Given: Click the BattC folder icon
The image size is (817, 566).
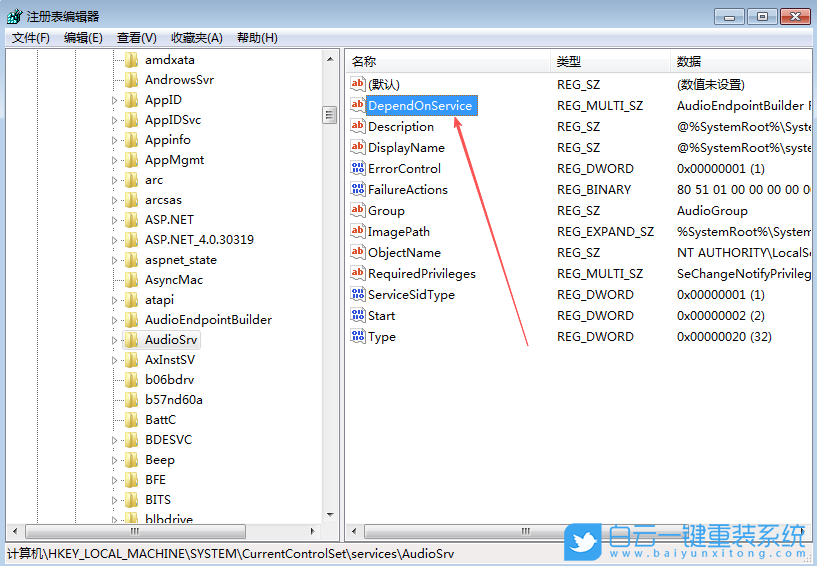Looking at the screenshot, I should coord(131,420).
